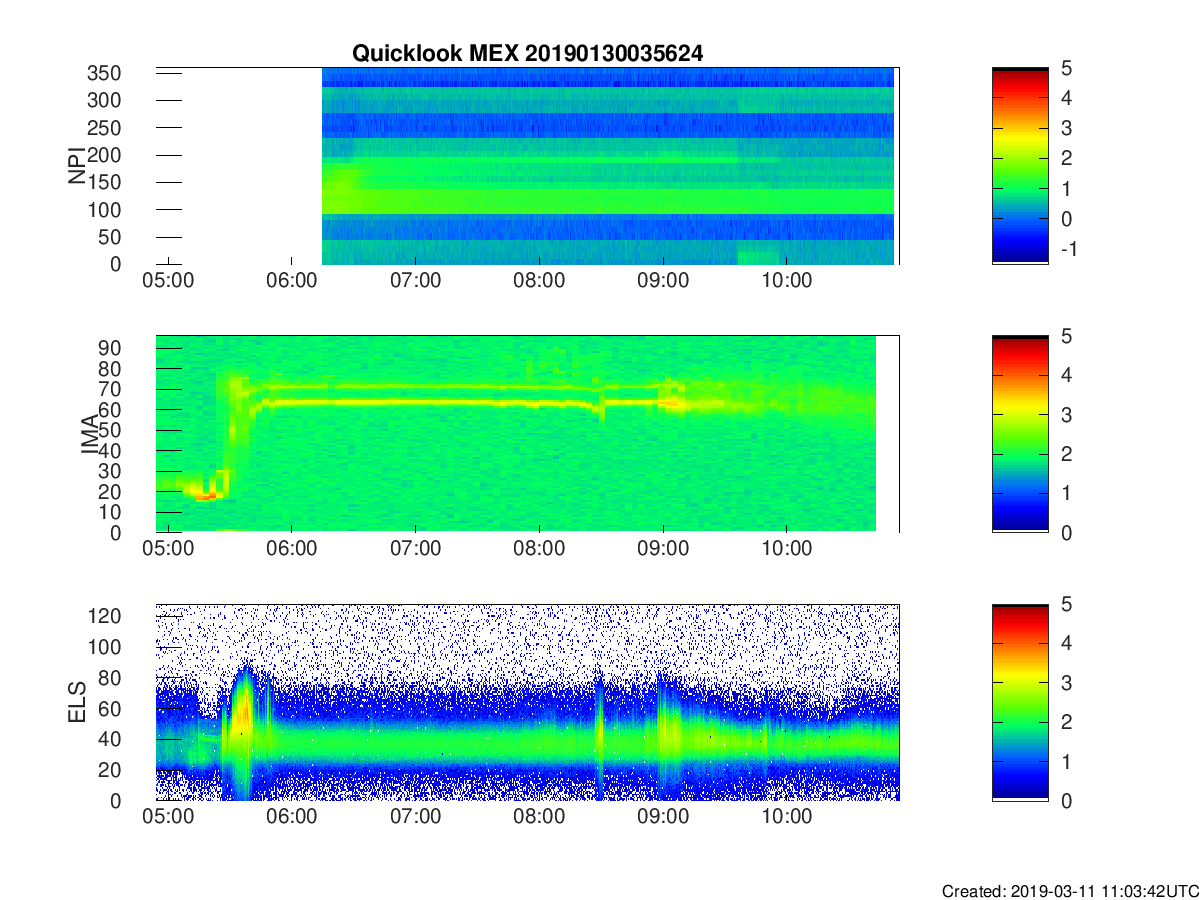Viewport: 1200px width, 900px height.
Task: Click the 09:00 label below ELS plot
Action: (664, 818)
